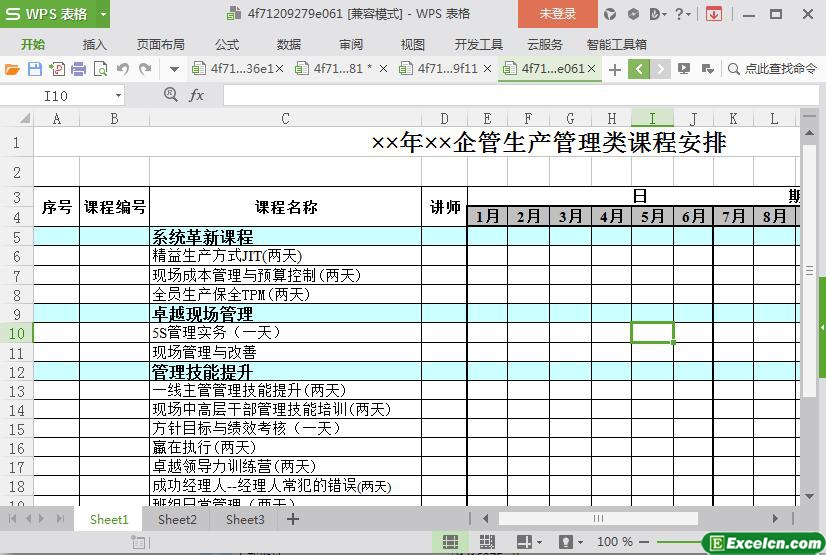Open the 页面布局 ribbon tab
Viewport: 826px width, 555px height.
click(x=161, y=44)
